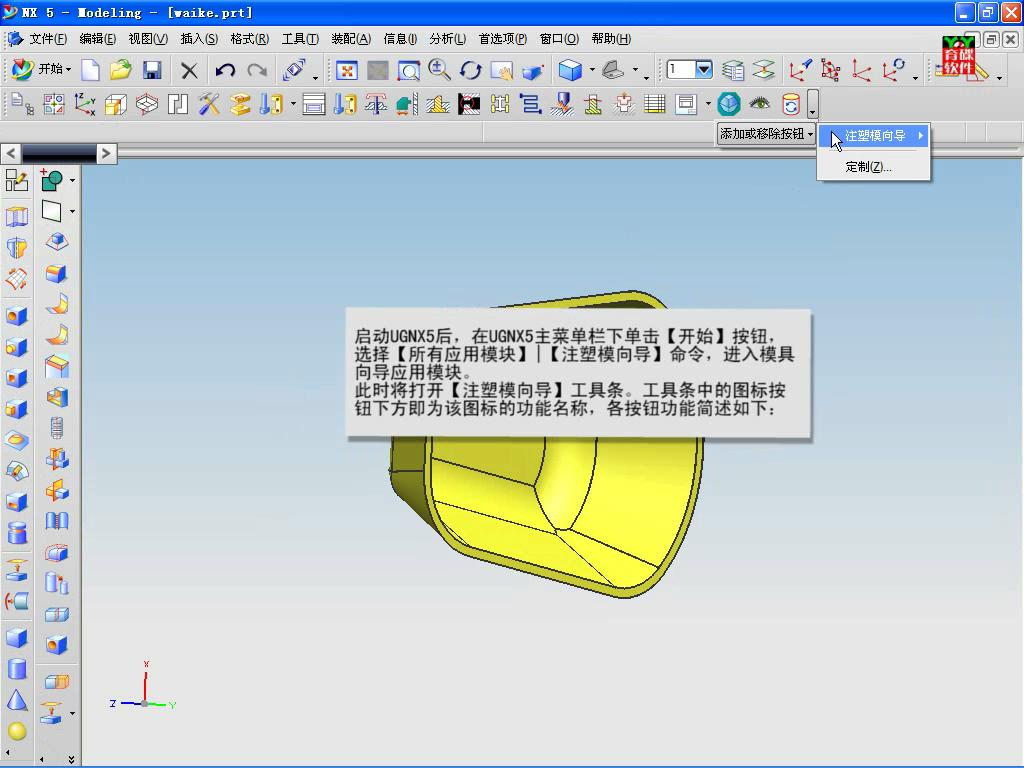Choose 定制(Z)... from the popup menu
Screen dimensions: 1024x768
(x=868, y=167)
